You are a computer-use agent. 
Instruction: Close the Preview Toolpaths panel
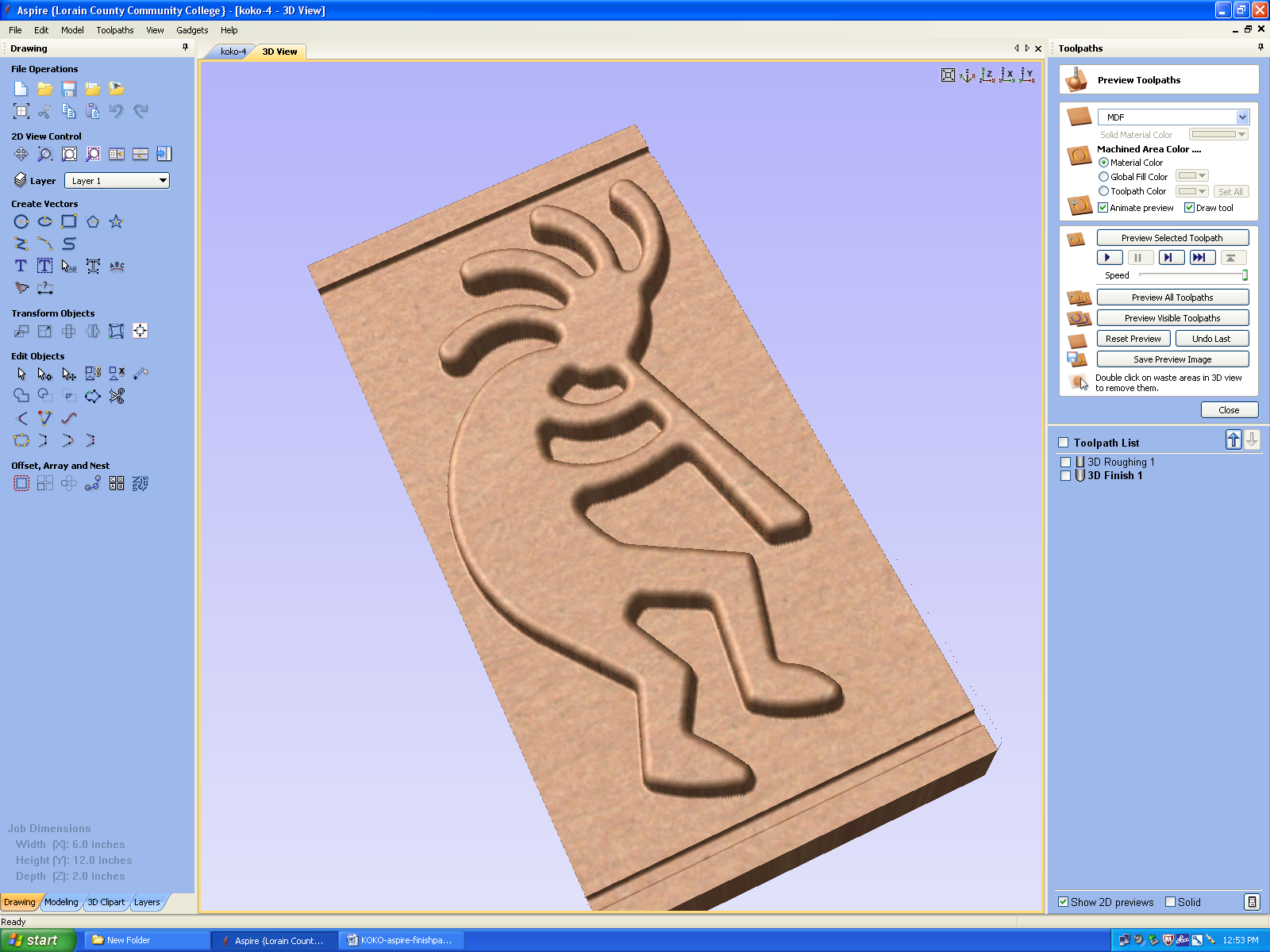1229,410
